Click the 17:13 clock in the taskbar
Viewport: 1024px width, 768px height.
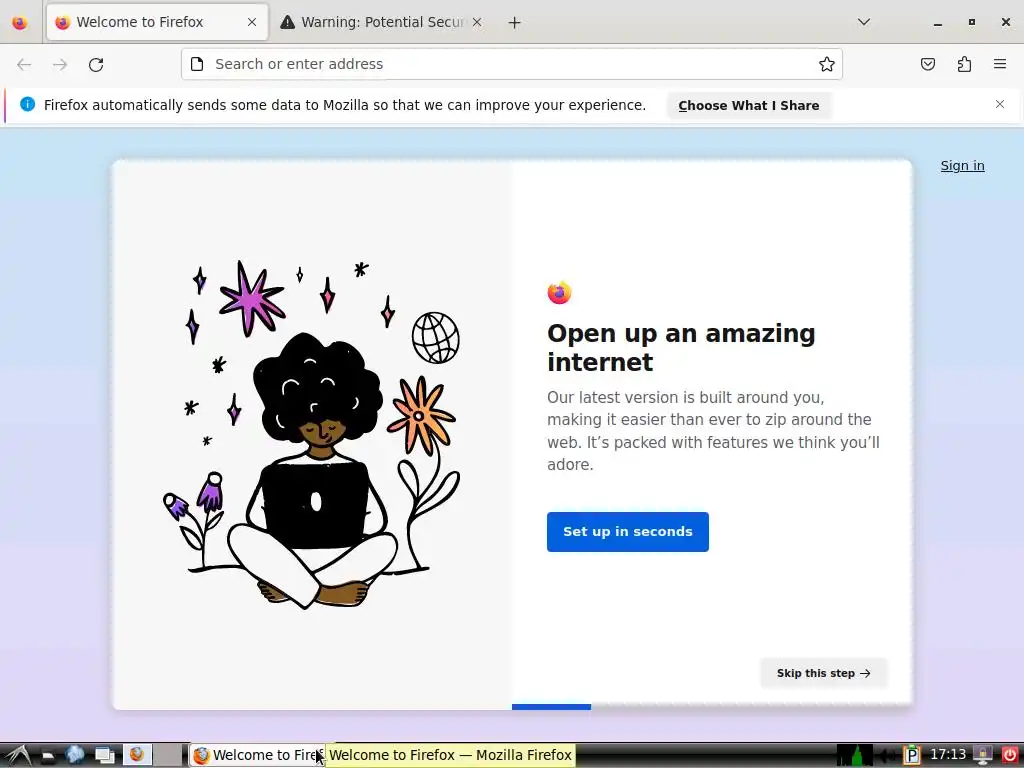click(948, 755)
